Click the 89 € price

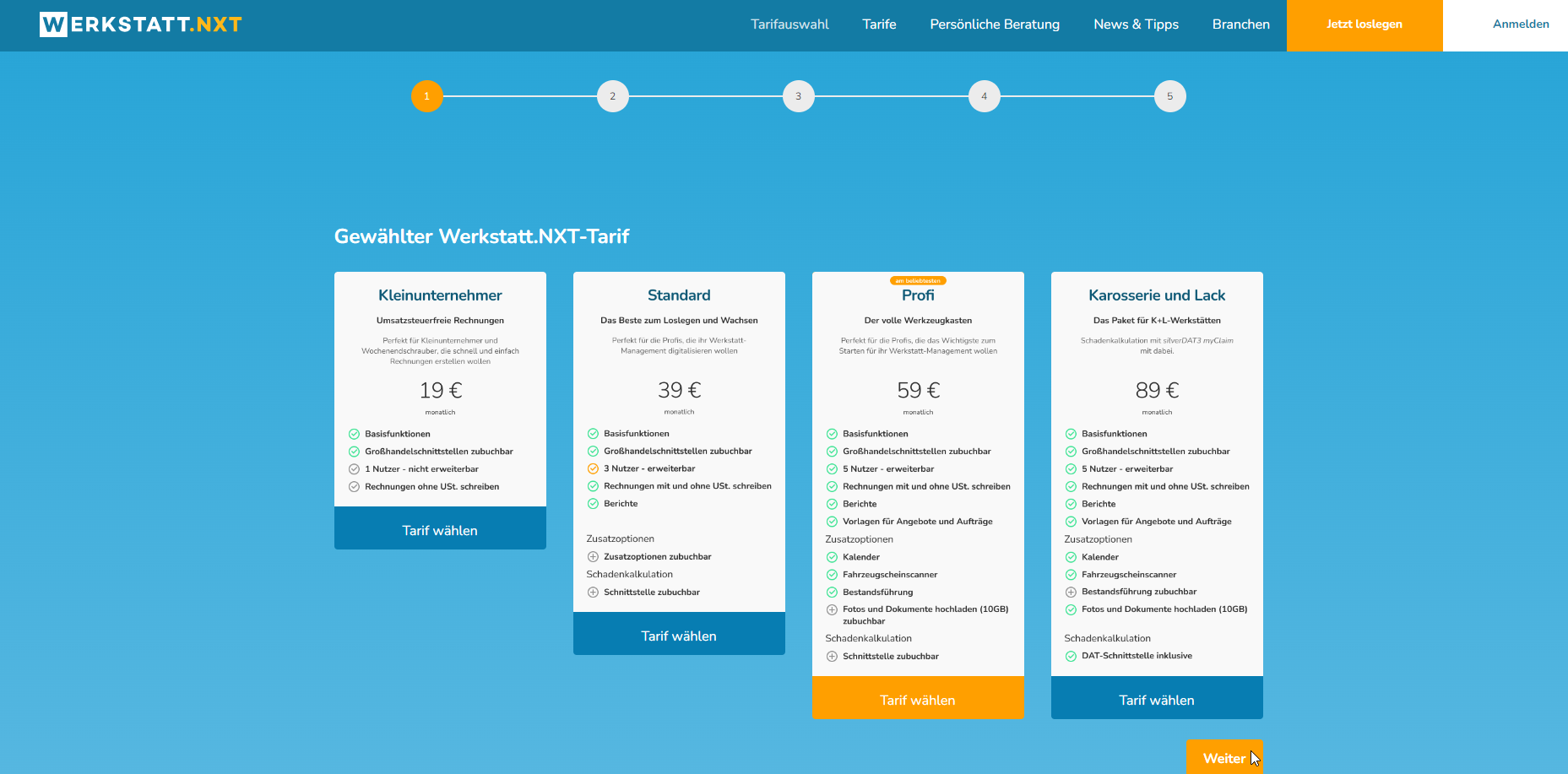pos(1157,391)
